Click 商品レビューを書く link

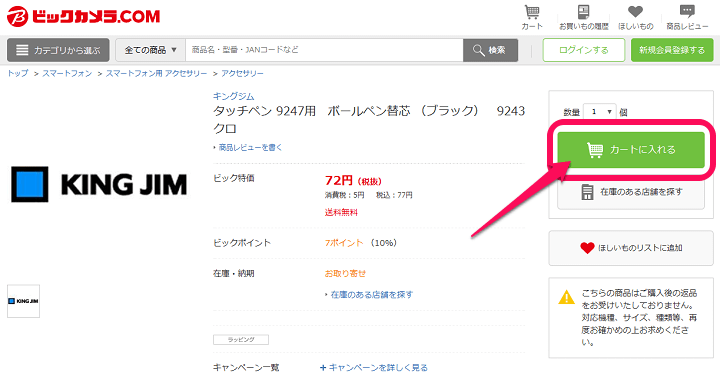coord(250,147)
